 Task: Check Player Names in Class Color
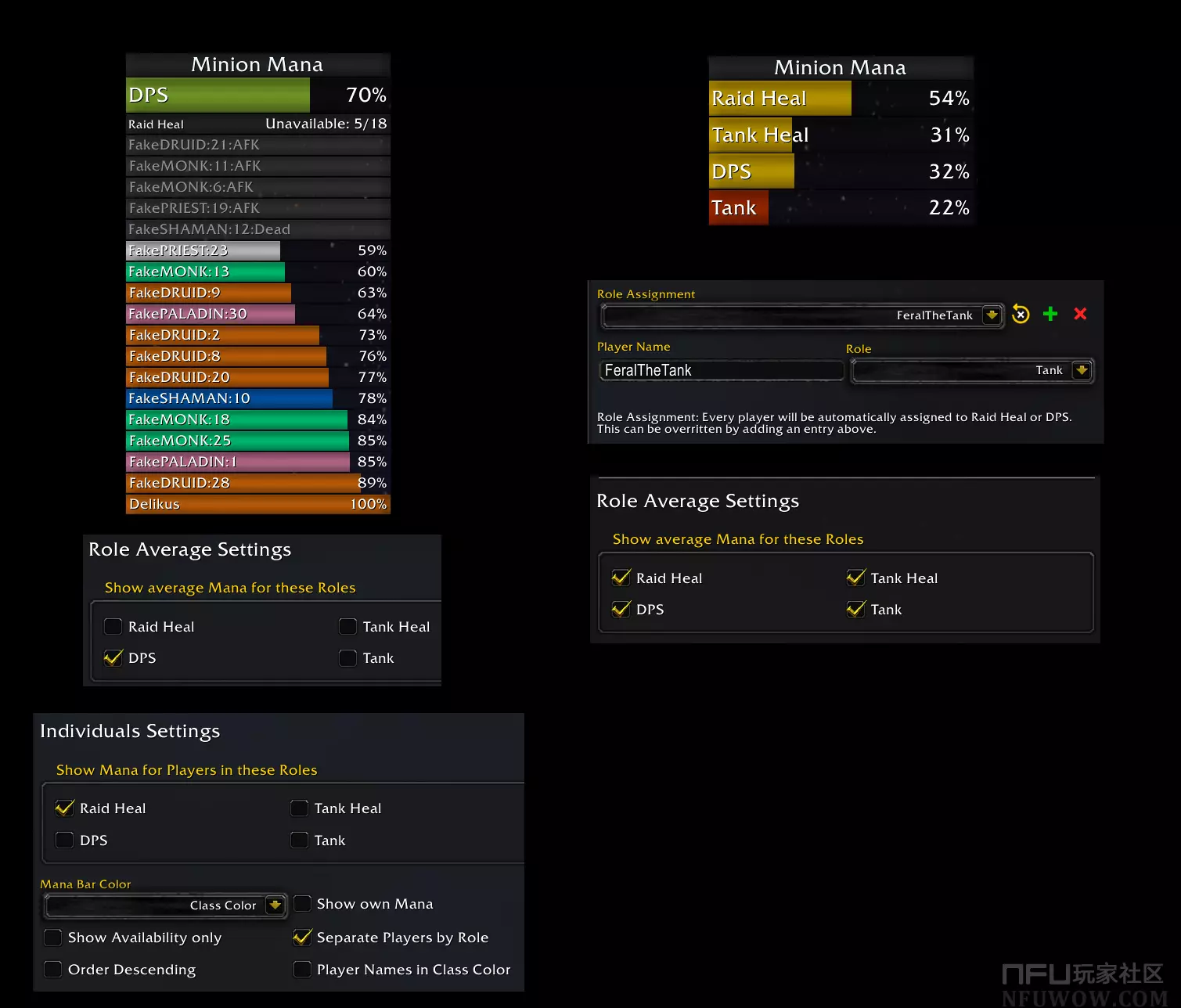click(x=303, y=969)
